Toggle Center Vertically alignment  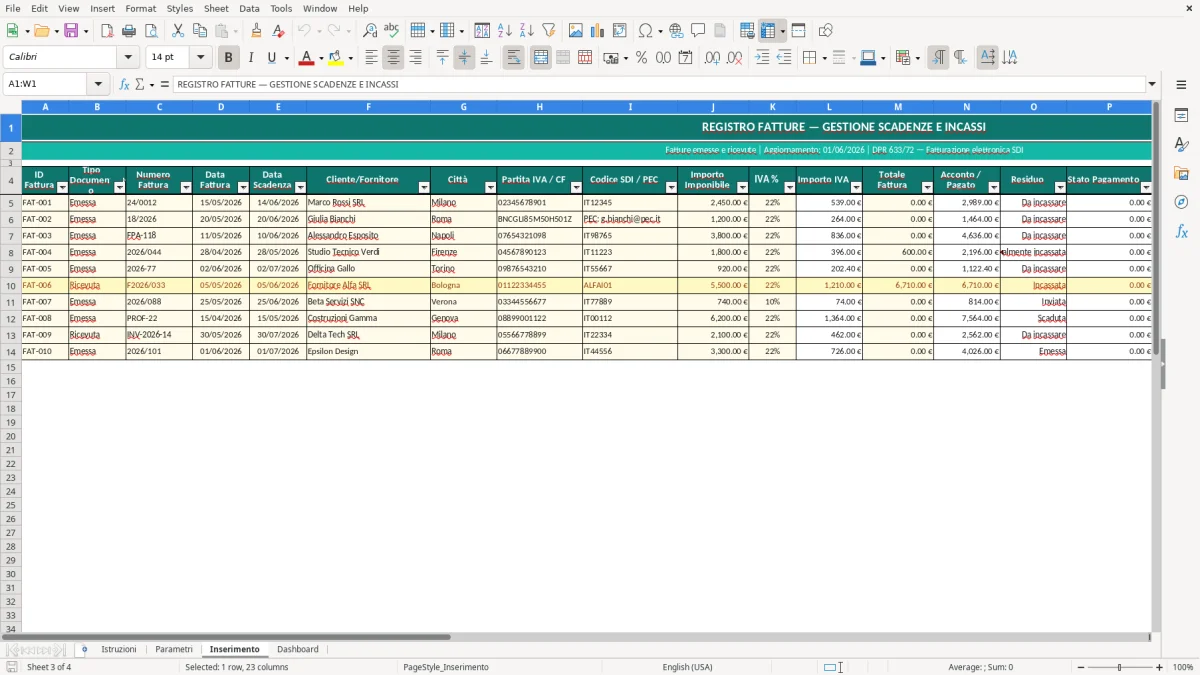tap(464, 58)
